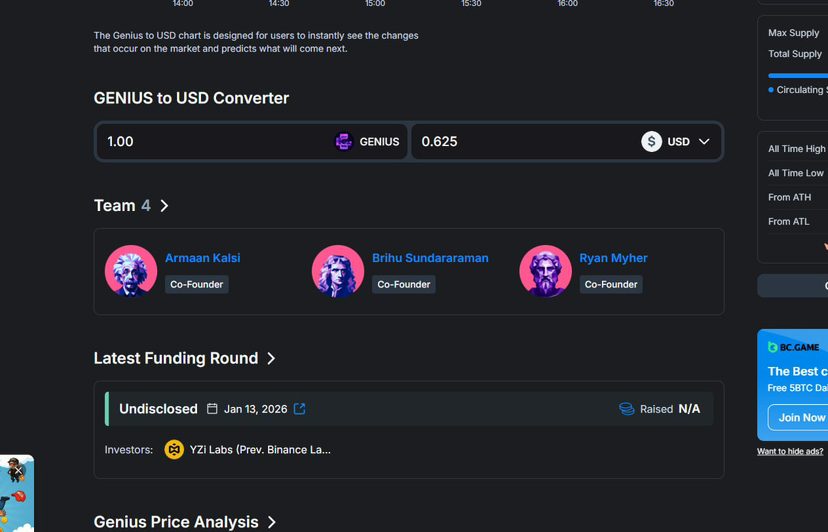Image resolution: width=828 pixels, height=532 pixels.
Task: Click the Join Now ad button
Action: [x=801, y=417]
